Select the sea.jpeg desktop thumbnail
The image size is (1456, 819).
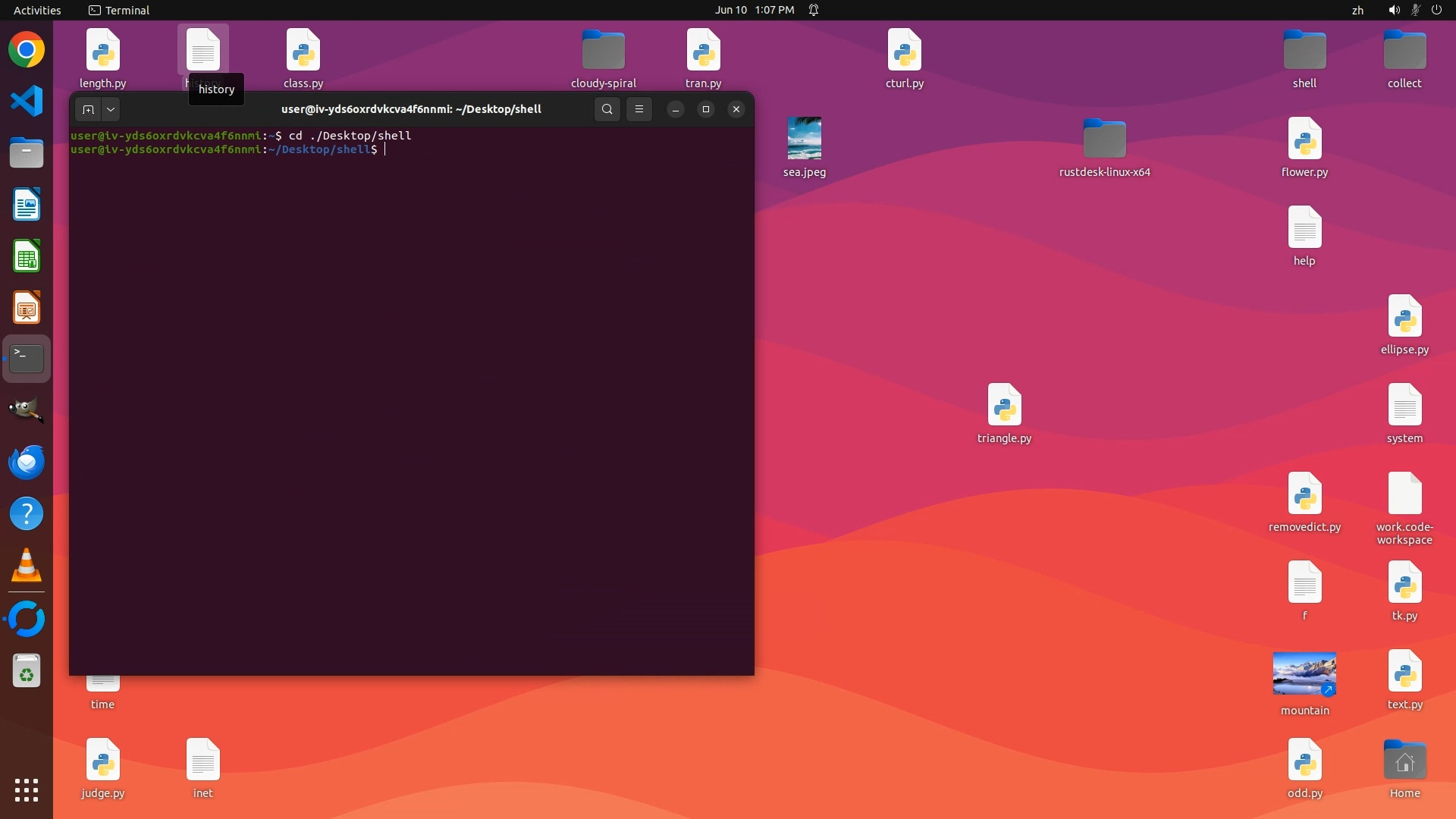tap(804, 138)
